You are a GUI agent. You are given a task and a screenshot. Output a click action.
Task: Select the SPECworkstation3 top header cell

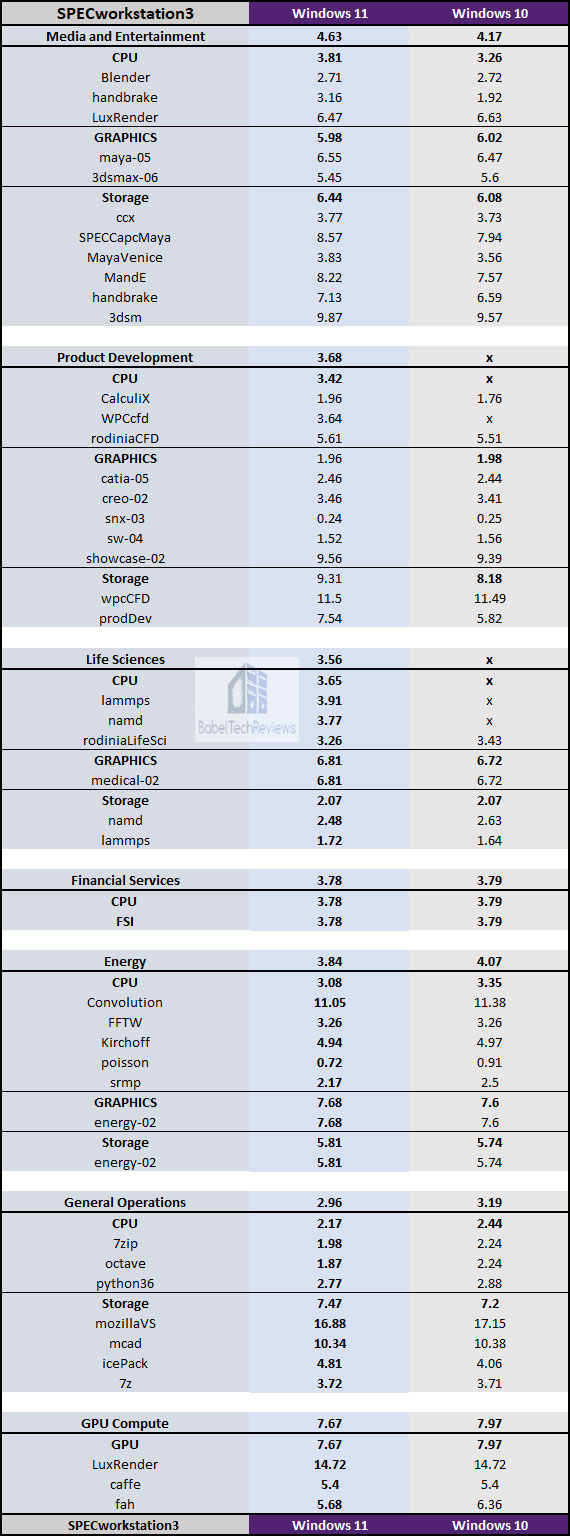click(x=125, y=13)
